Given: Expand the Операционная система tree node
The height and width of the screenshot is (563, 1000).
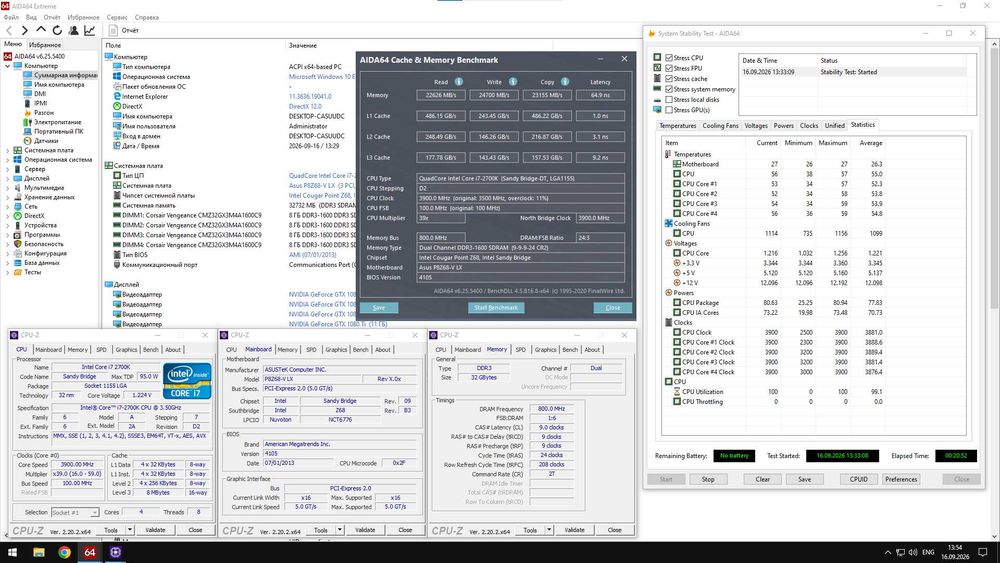Looking at the screenshot, I should [x=8, y=159].
